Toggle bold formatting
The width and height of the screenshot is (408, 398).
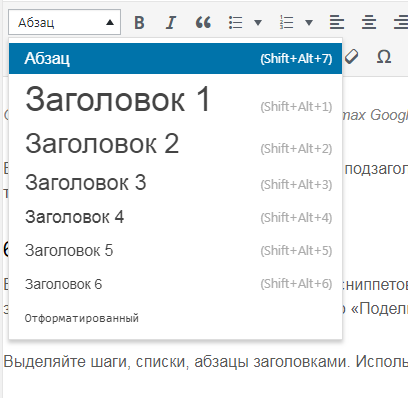coord(139,23)
